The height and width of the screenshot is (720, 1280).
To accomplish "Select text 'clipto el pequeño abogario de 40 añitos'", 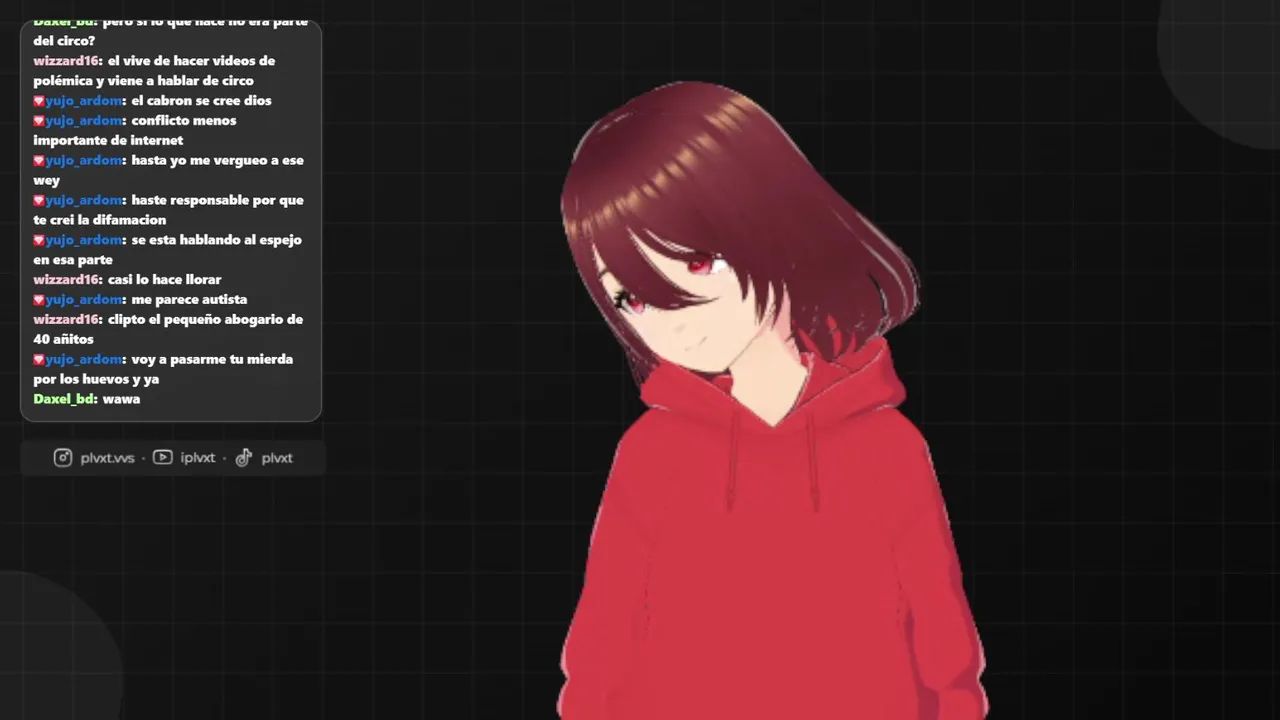I will click(x=168, y=330).
